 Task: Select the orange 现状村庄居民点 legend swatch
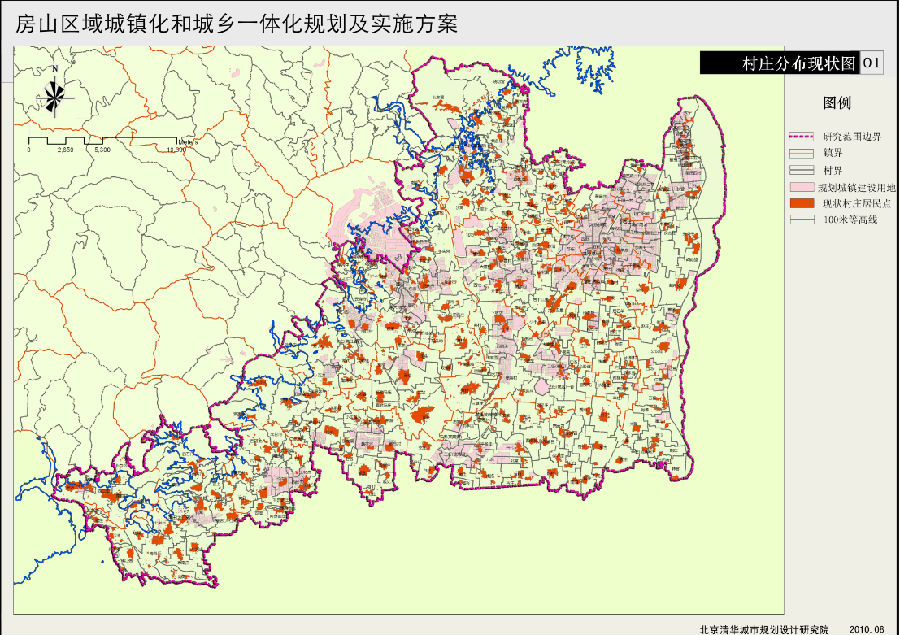pyautogui.click(x=801, y=203)
